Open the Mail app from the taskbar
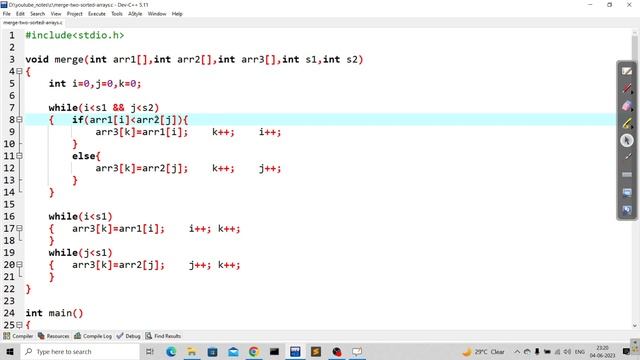 click(233, 351)
